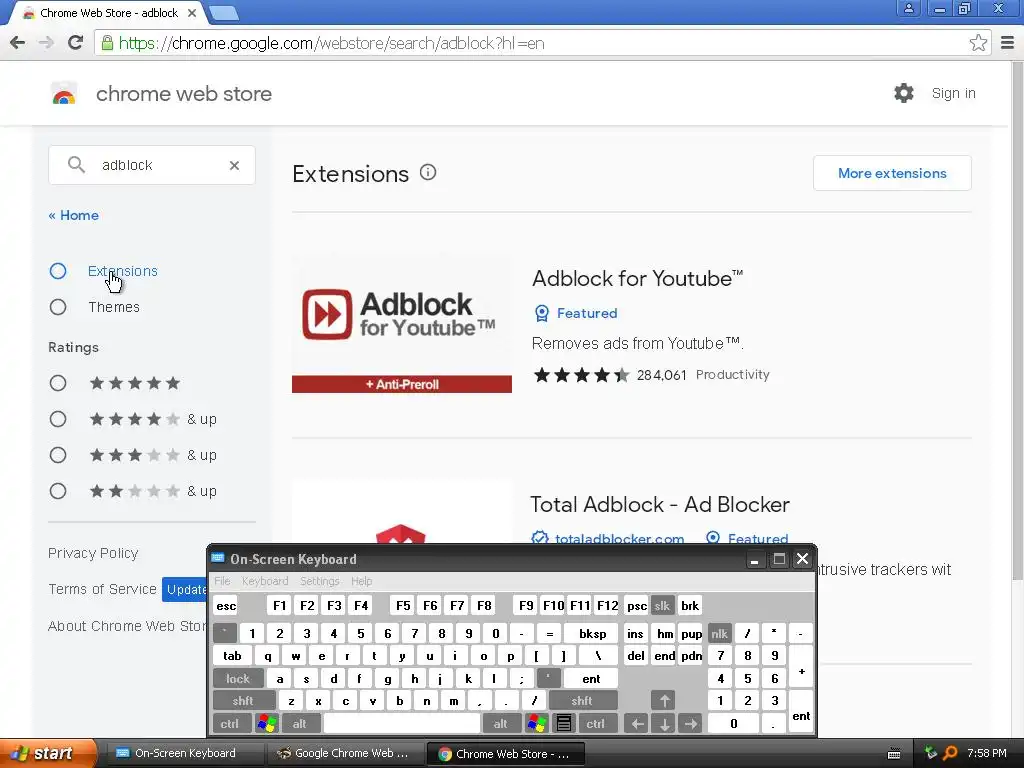The width and height of the screenshot is (1024, 768).
Task: Open the Adblock for Youtube thumbnail image
Action: pyautogui.click(x=402, y=324)
